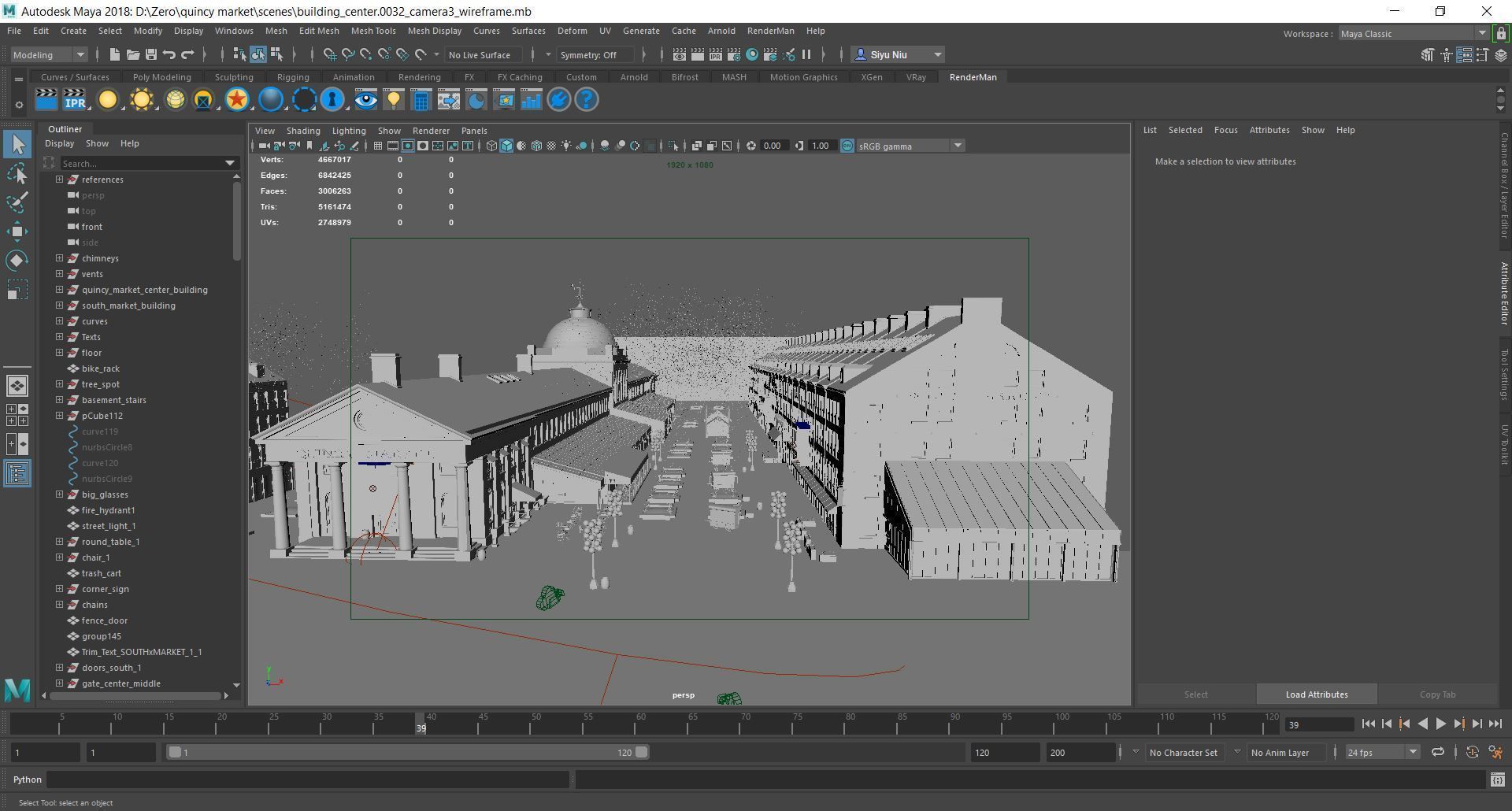The image size is (1512, 811).
Task: Click the RenderMan help question-mark icon
Action: (x=587, y=100)
